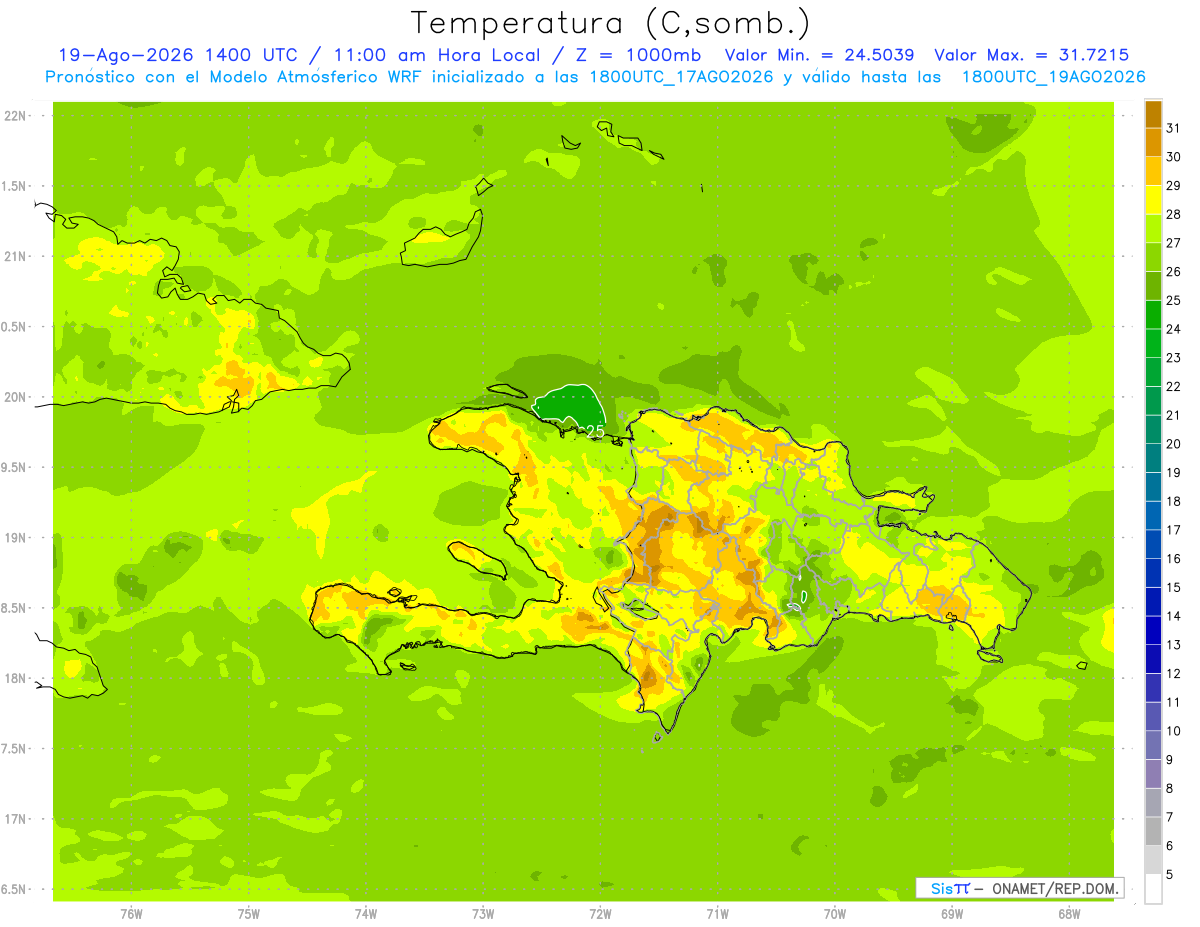Select "Valor Min. = 24.5039"
Viewport: 1200px width, 927px height.
819,55
